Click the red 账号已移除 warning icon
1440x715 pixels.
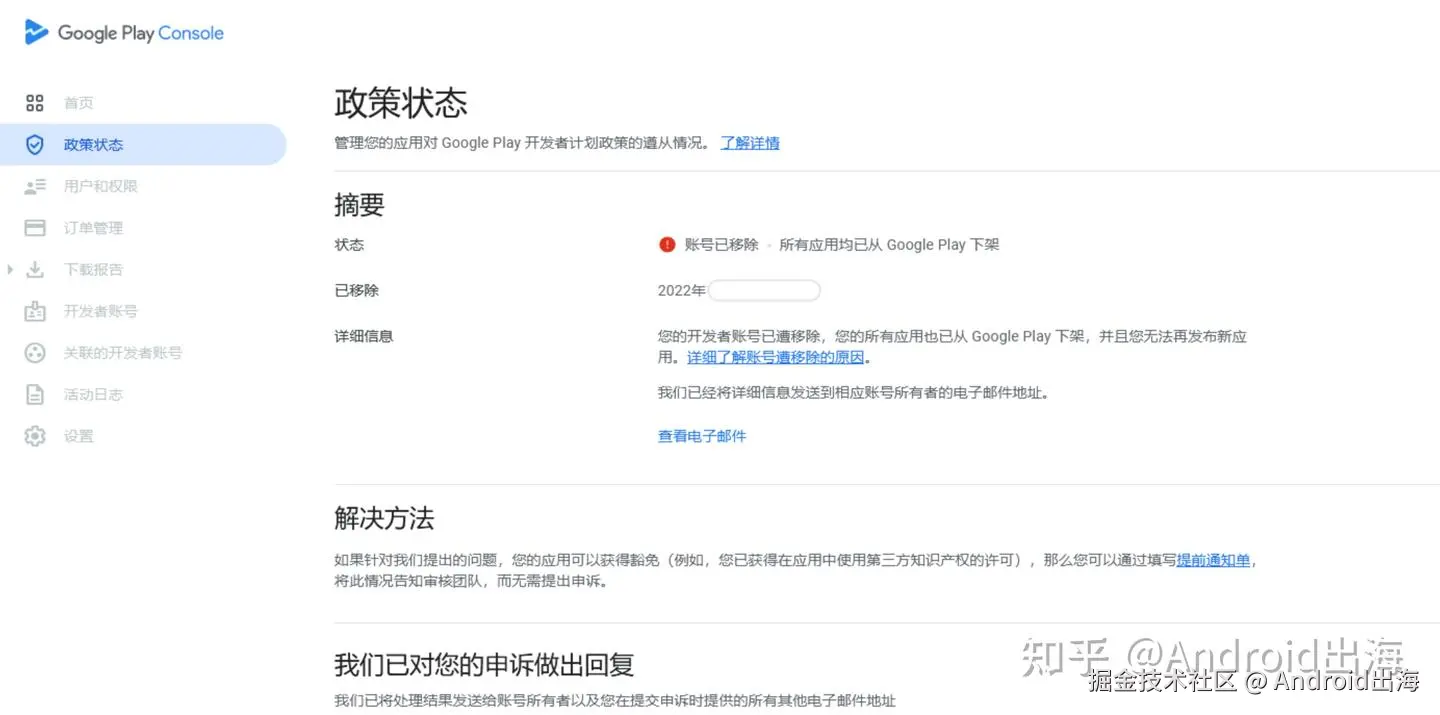tap(667, 245)
